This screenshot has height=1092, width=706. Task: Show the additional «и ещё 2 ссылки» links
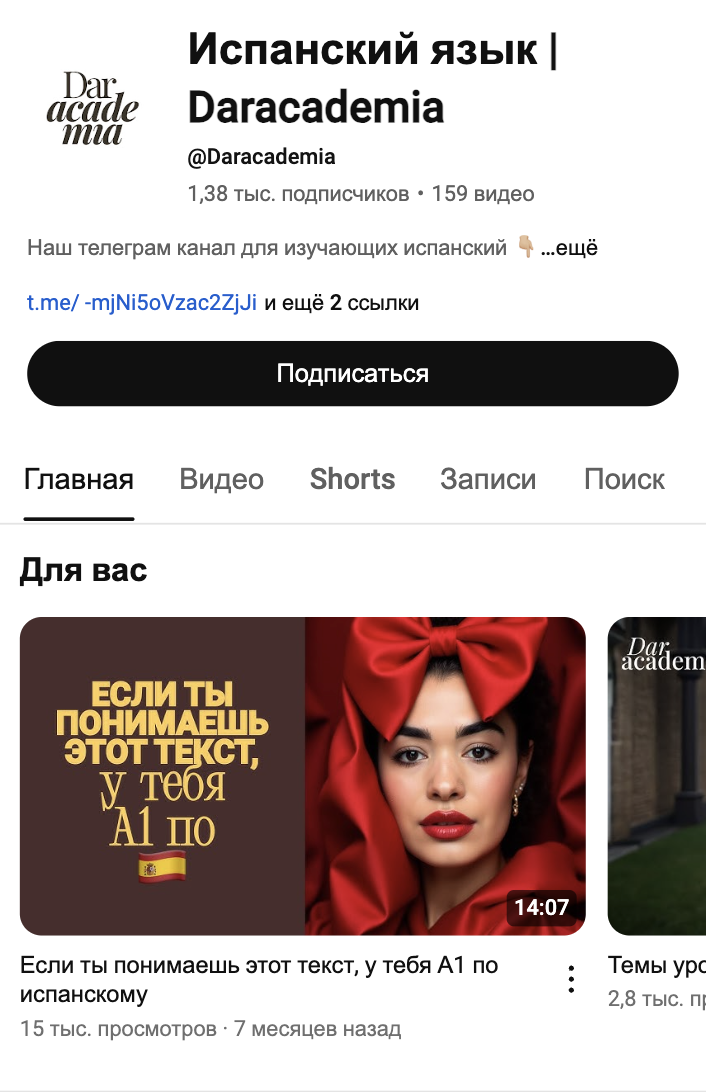(x=342, y=302)
